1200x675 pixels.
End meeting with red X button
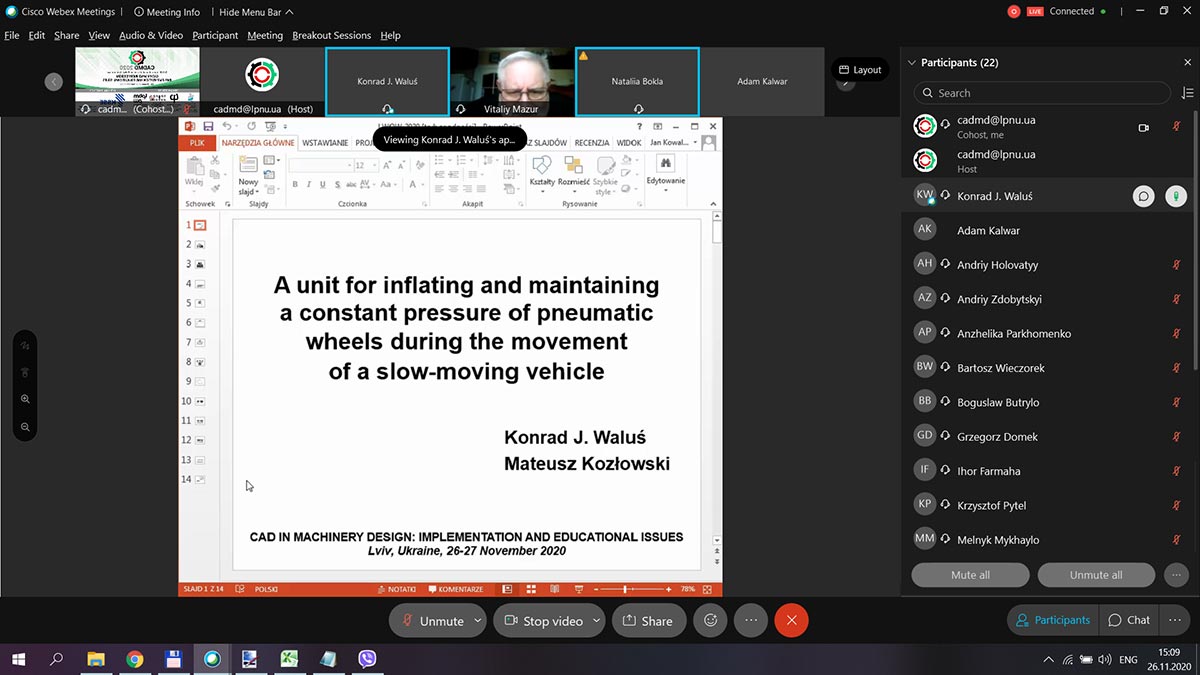coord(791,620)
